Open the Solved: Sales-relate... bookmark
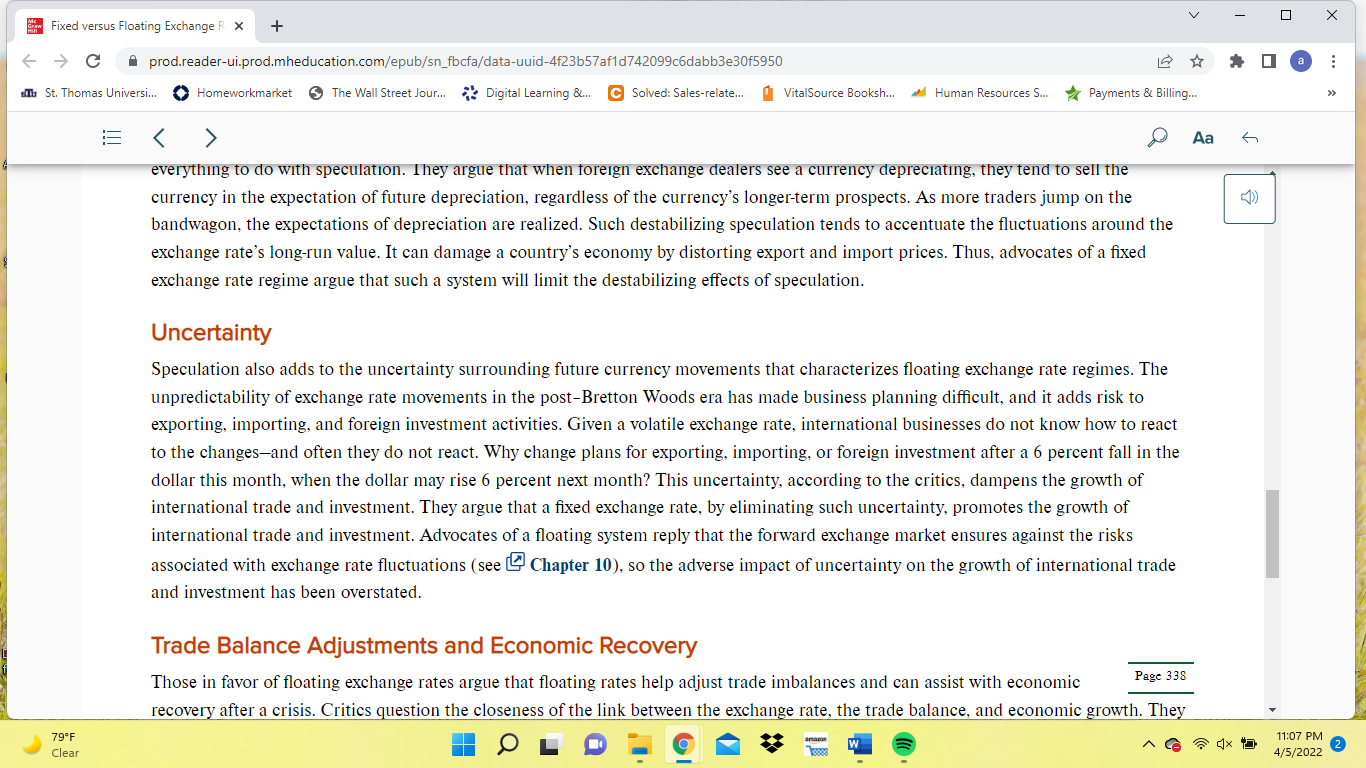 676,93
